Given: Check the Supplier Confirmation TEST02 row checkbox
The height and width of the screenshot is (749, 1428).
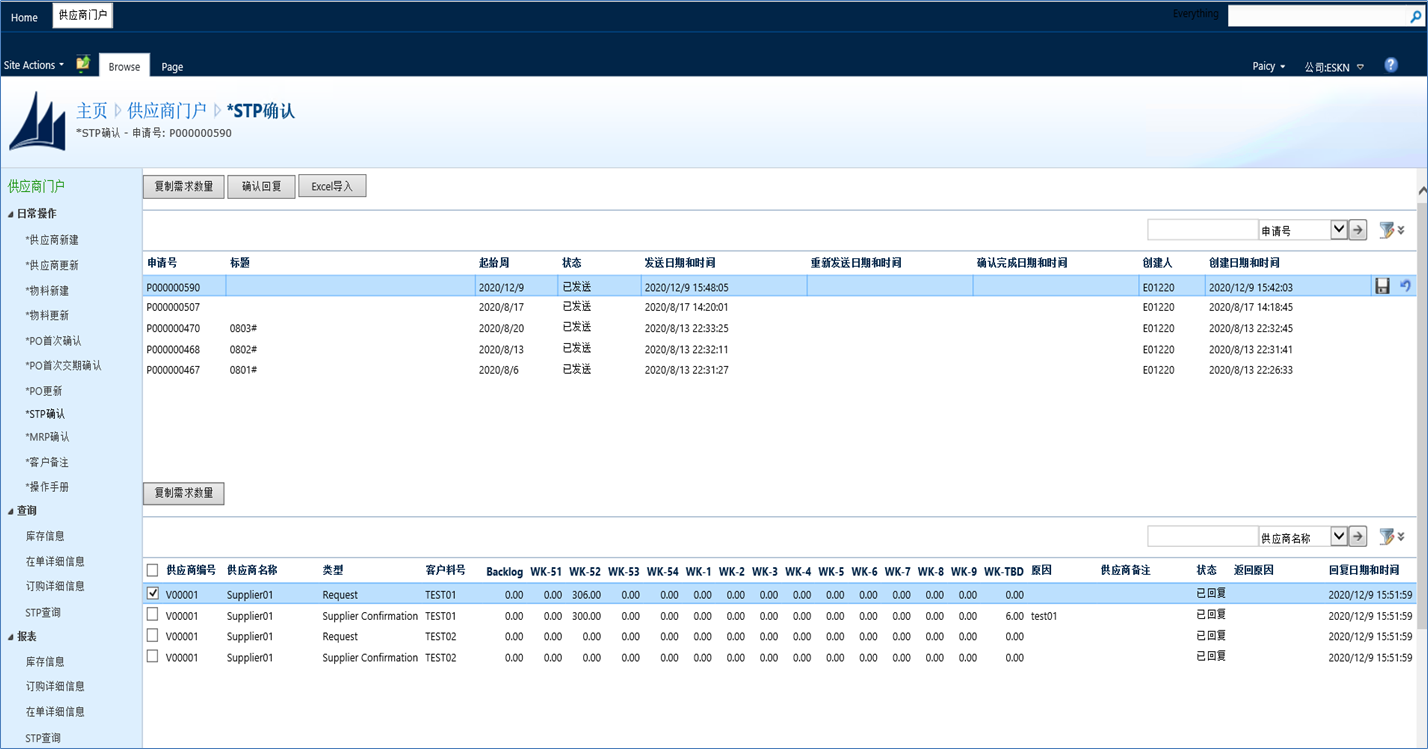Looking at the screenshot, I should click(x=152, y=656).
